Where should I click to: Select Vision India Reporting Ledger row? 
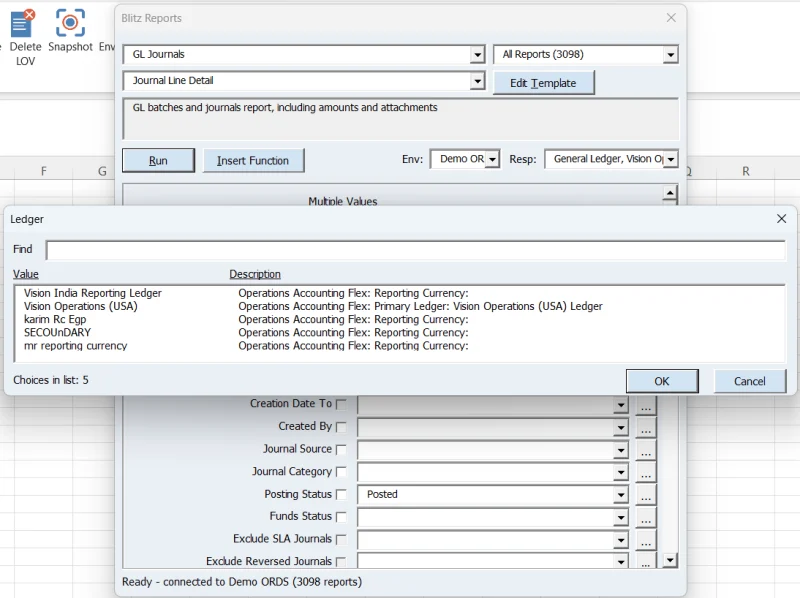pos(399,293)
